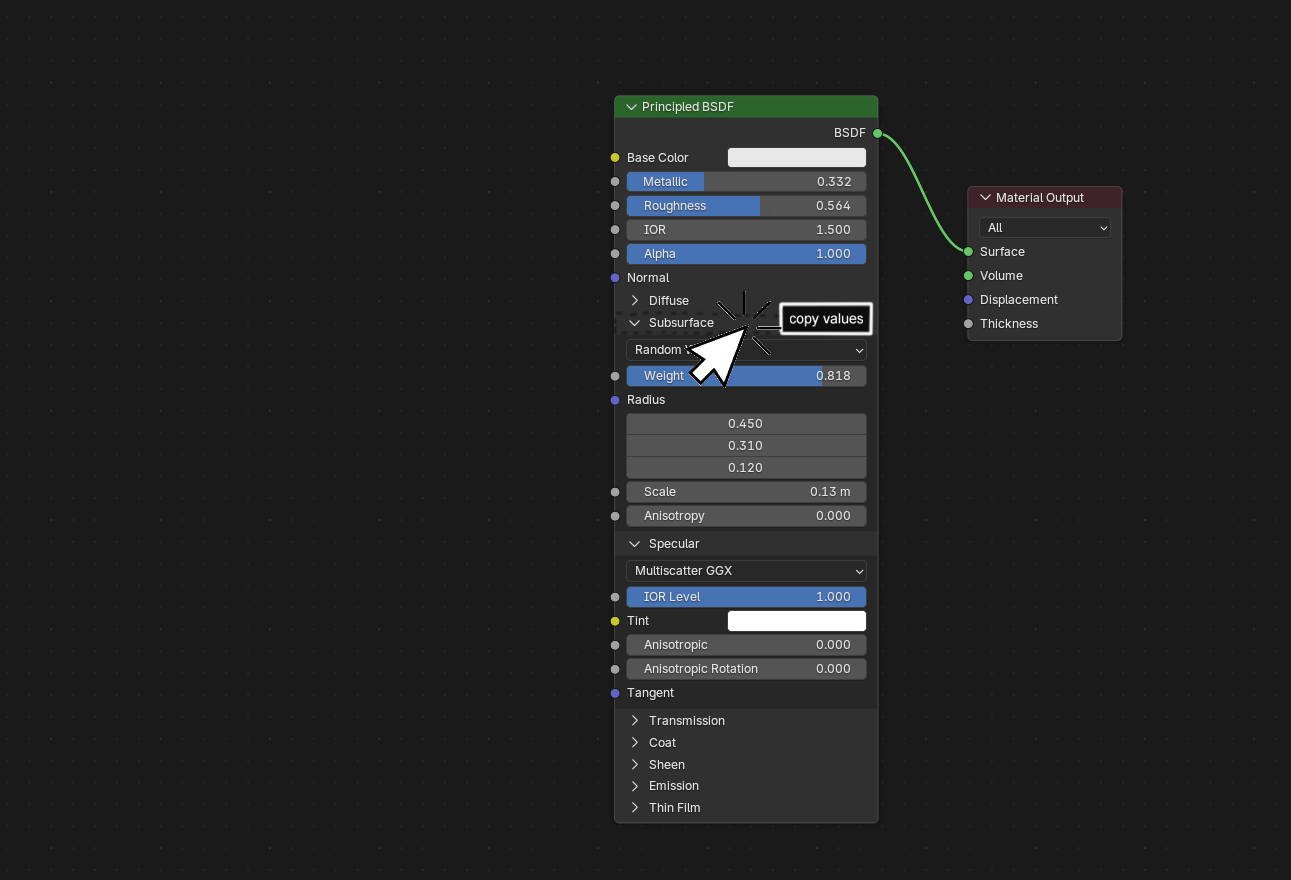Click the IOR Level slider
The image size is (1291, 880).
[746, 597]
